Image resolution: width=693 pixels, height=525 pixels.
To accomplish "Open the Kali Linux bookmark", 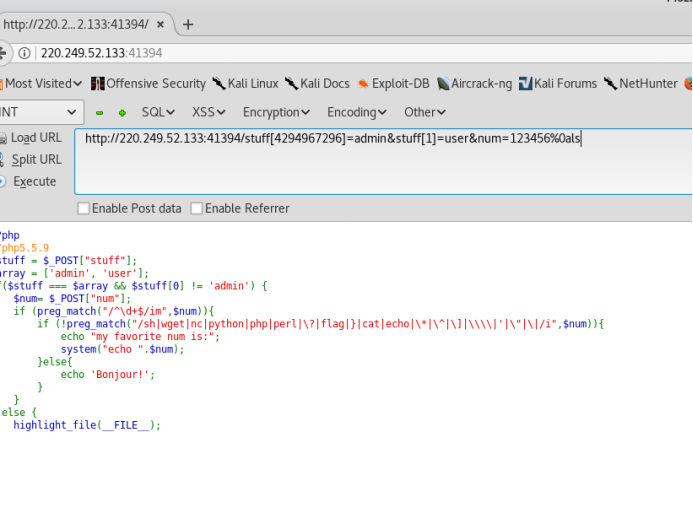I will (x=245, y=84).
